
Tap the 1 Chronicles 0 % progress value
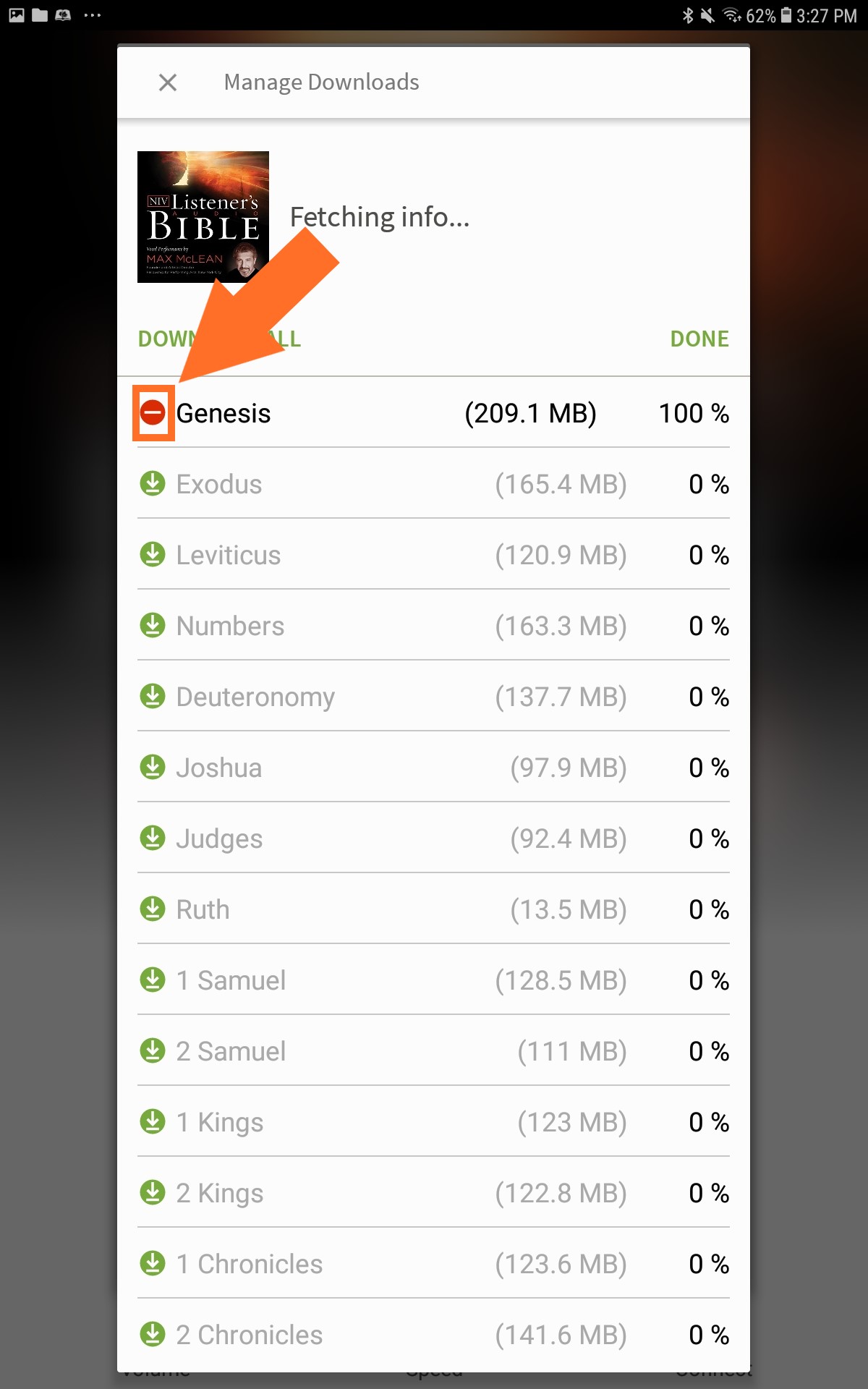(x=709, y=1264)
